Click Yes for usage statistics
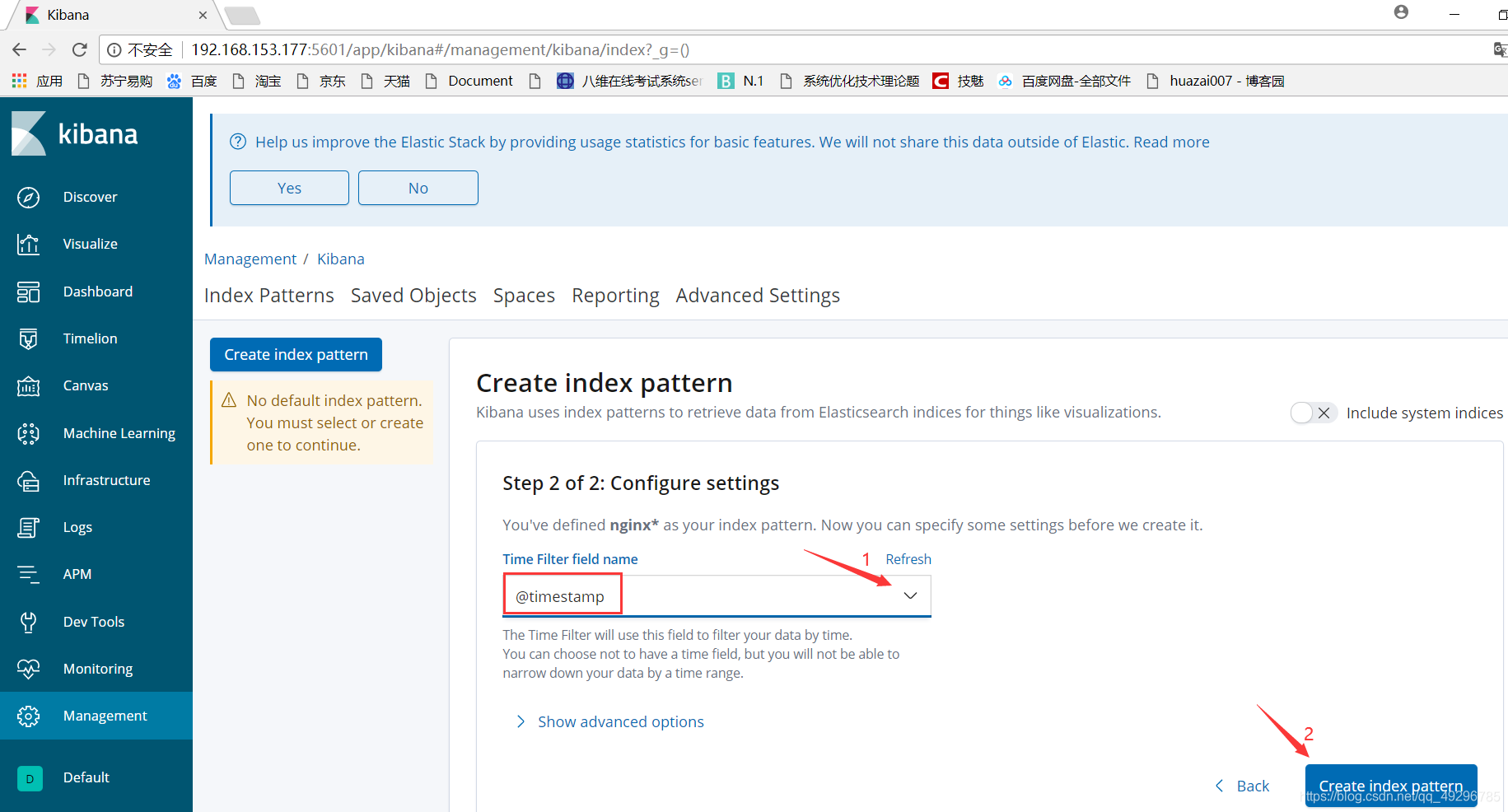Screen dimensions: 1508x812 tap(289, 188)
